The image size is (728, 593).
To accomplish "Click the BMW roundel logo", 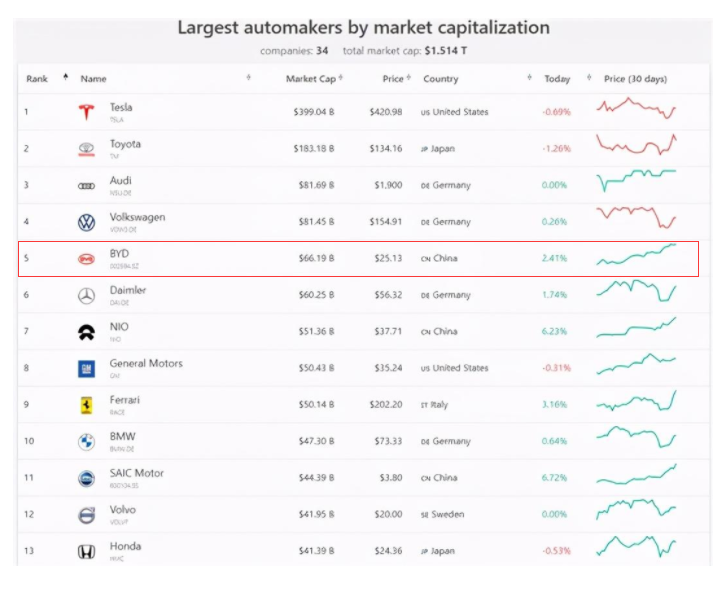I will tap(86, 441).
